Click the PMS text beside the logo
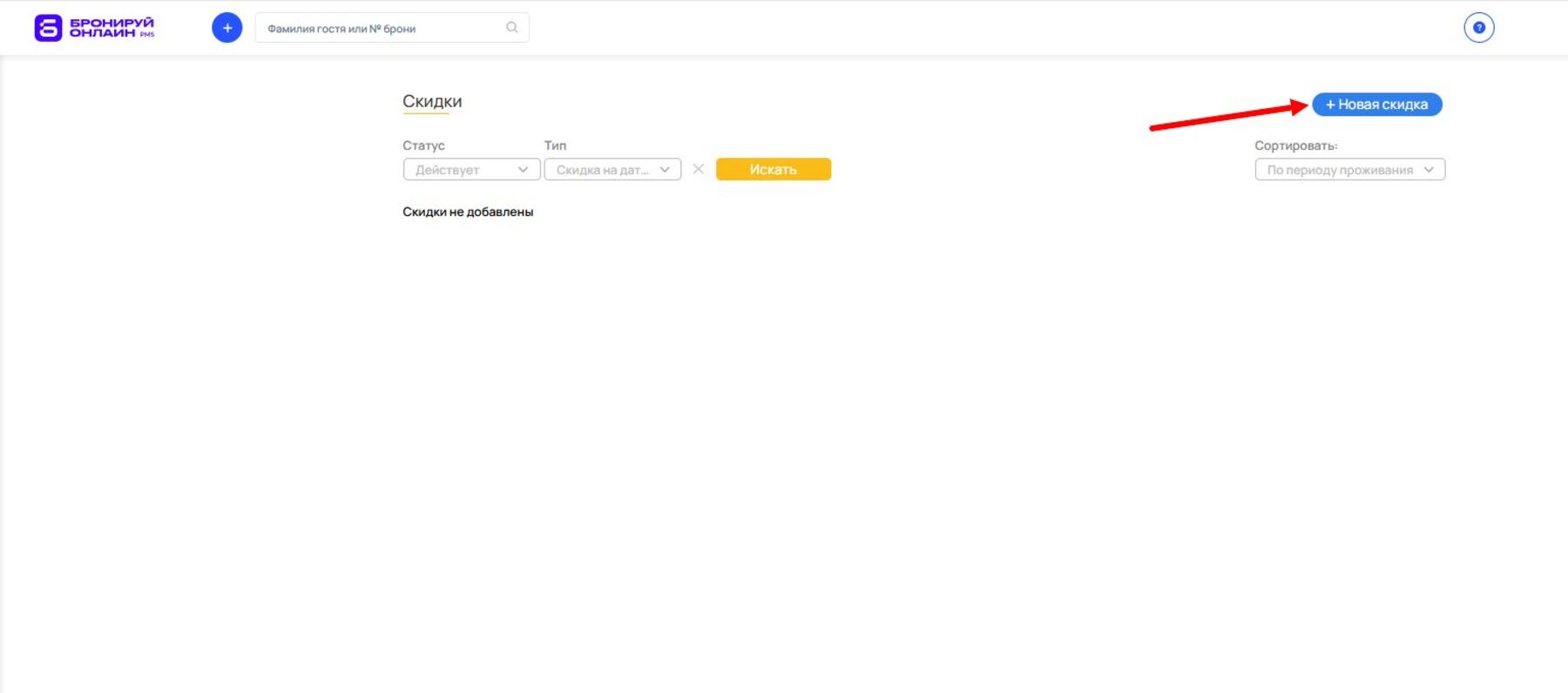This screenshot has height=693, width=1568. click(x=147, y=35)
